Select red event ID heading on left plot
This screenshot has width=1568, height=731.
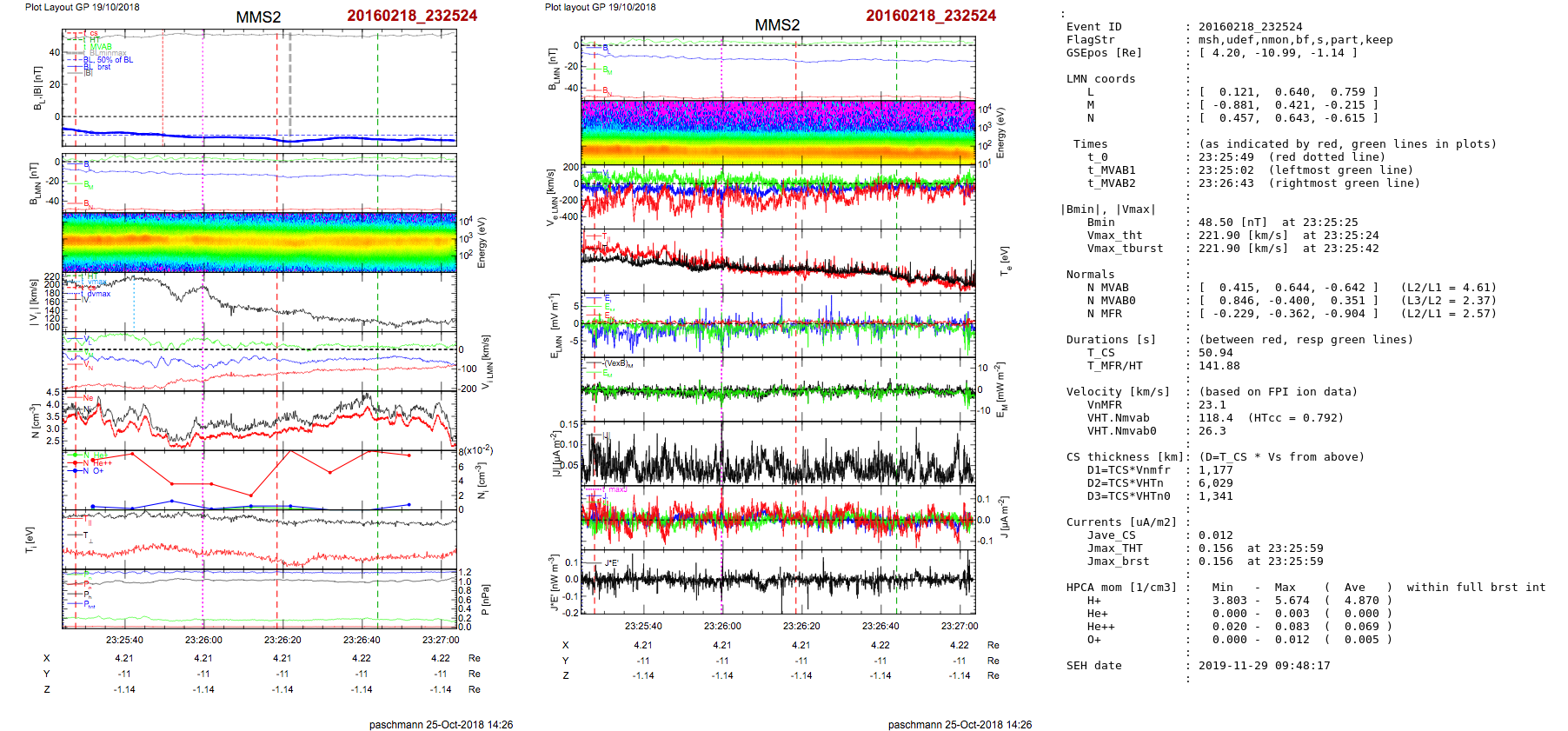pyautogui.click(x=412, y=16)
